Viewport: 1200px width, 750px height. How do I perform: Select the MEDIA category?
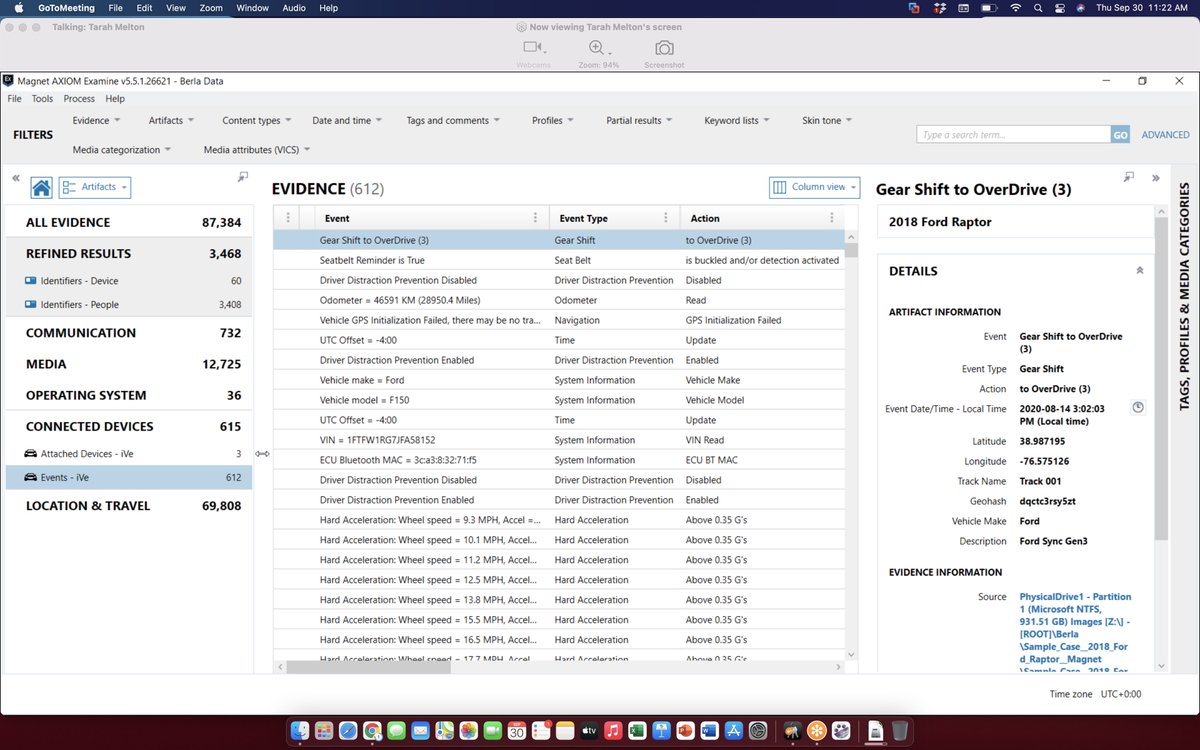(x=129, y=364)
